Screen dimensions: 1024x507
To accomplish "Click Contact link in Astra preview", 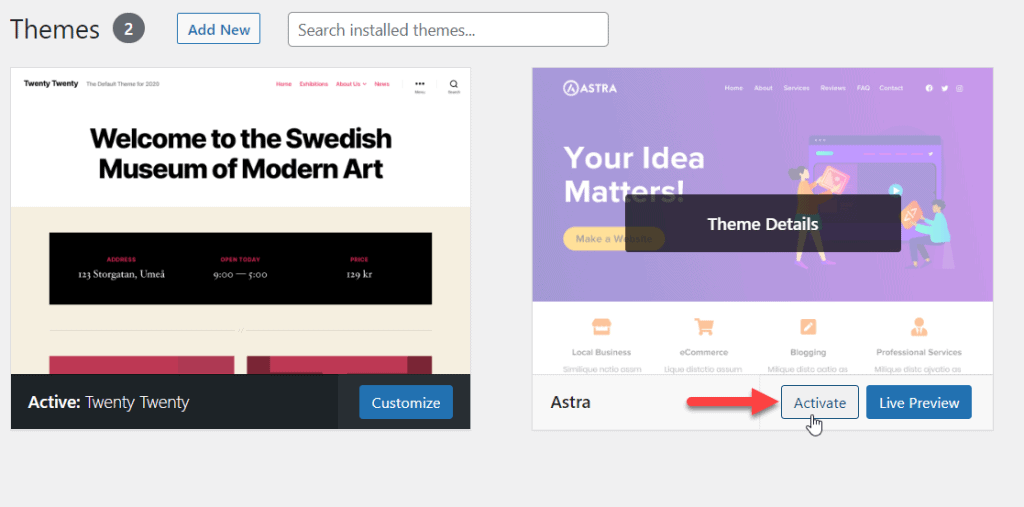I will point(891,88).
